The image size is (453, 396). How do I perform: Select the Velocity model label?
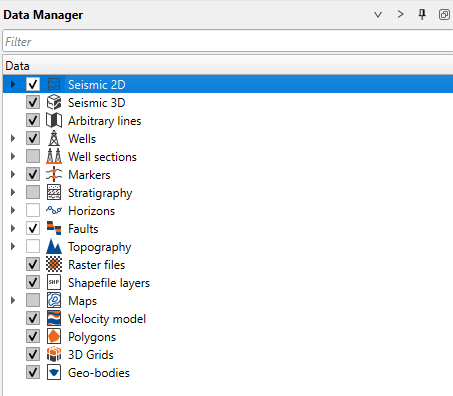coord(107,319)
